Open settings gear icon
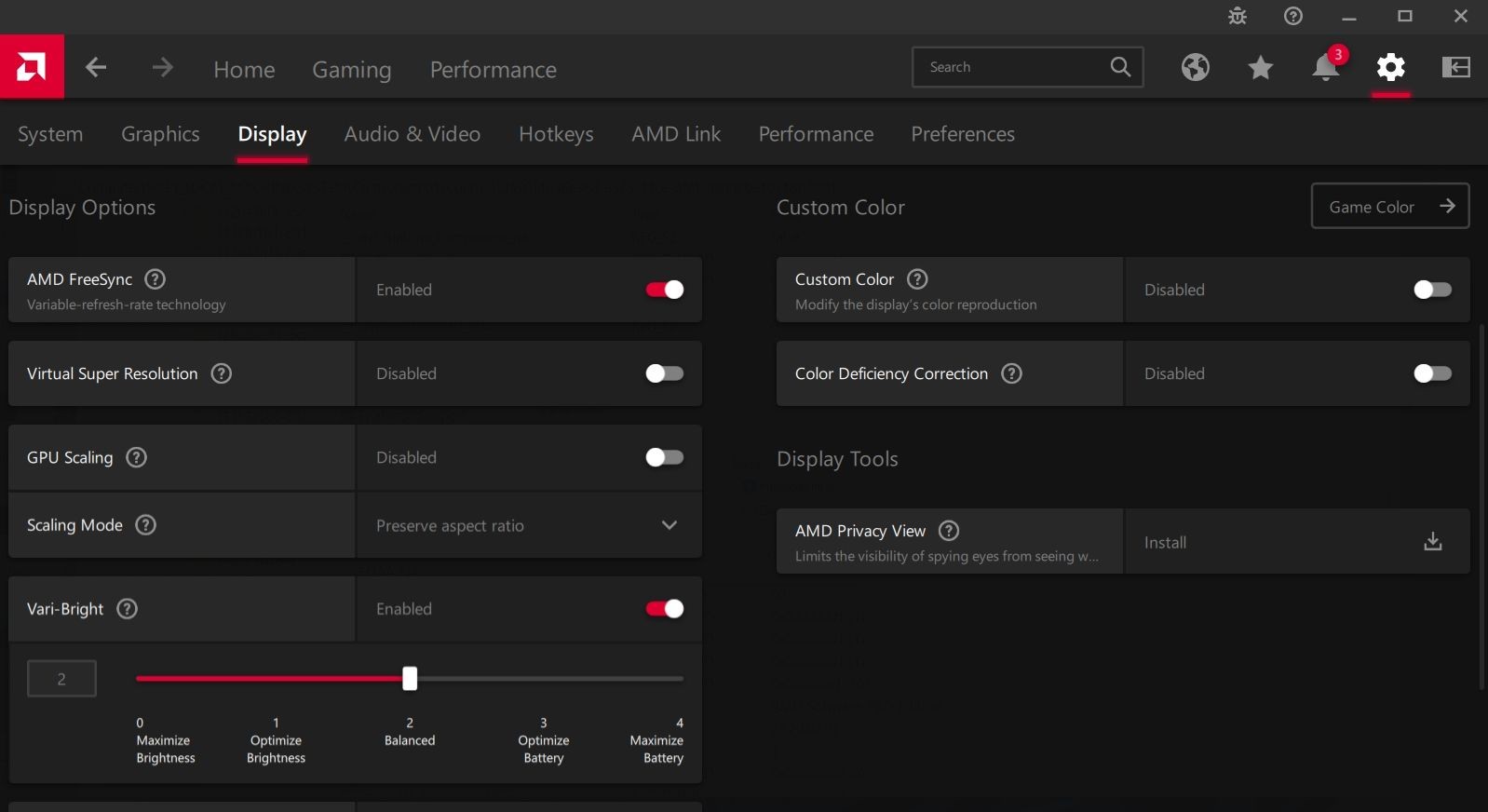This screenshot has width=1488, height=812. coord(1391,67)
